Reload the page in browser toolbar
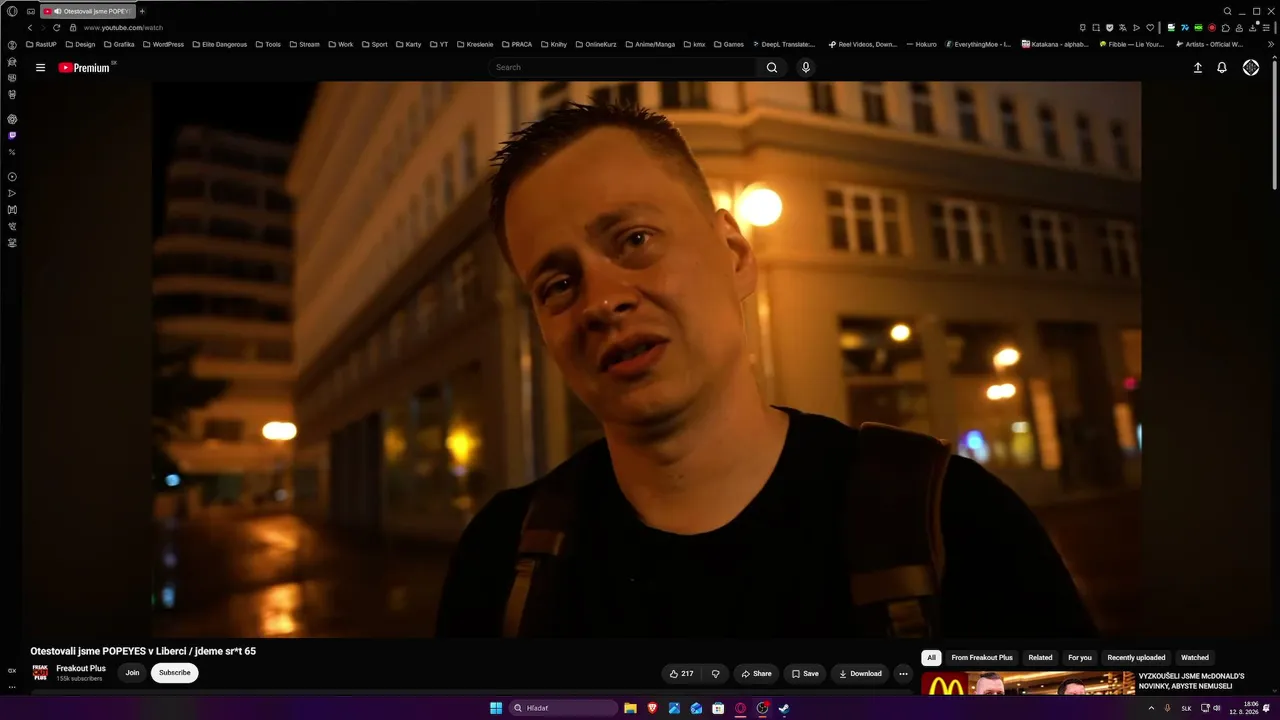This screenshot has width=1280, height=720. 56,28
